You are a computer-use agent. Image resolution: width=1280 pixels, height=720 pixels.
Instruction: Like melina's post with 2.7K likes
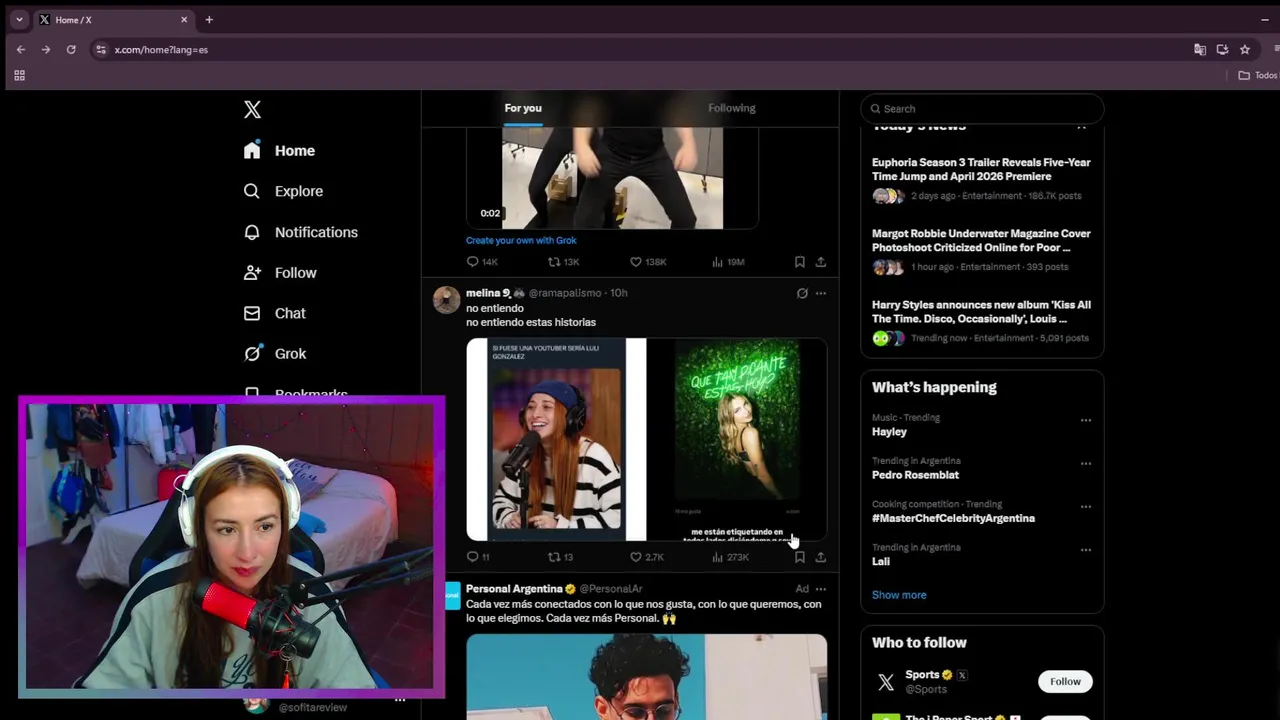point(646,557)
